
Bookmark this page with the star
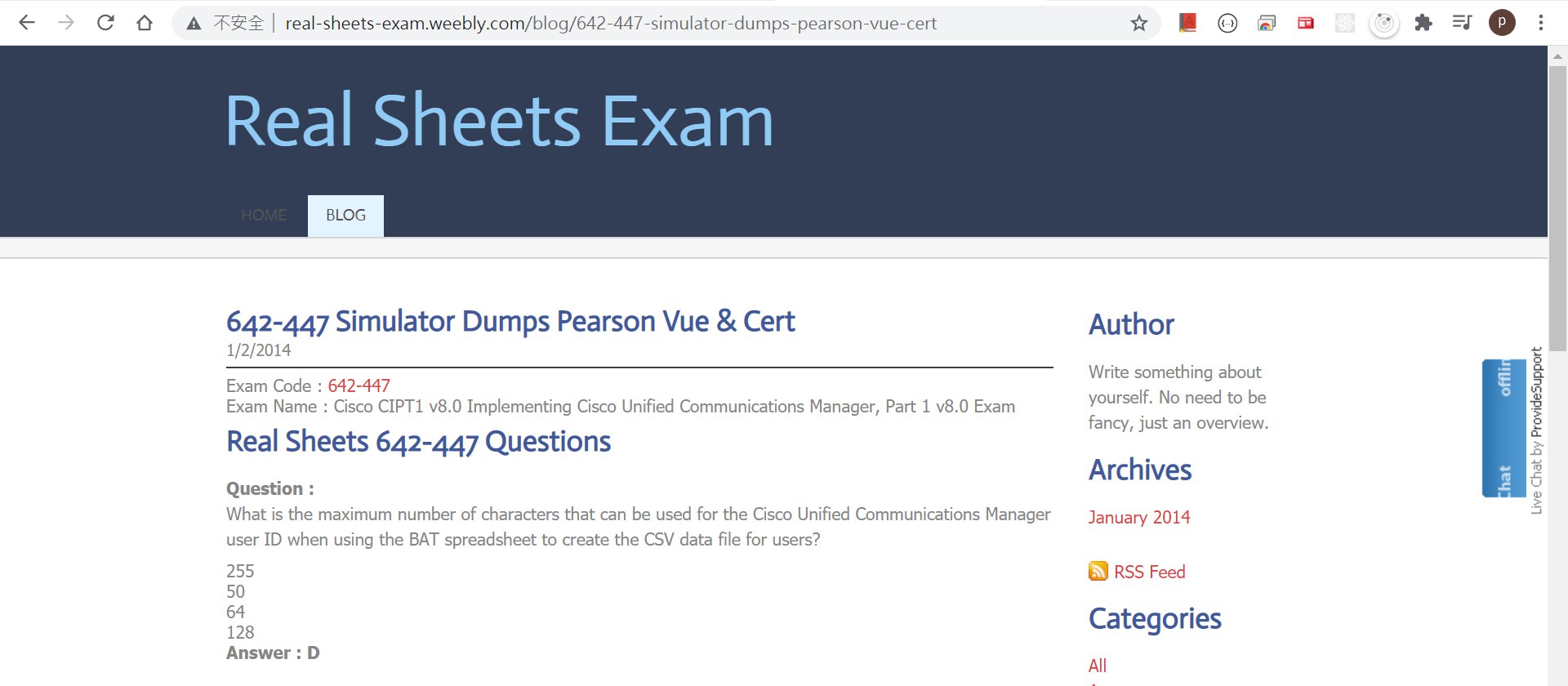click(x=1139, y=23)
